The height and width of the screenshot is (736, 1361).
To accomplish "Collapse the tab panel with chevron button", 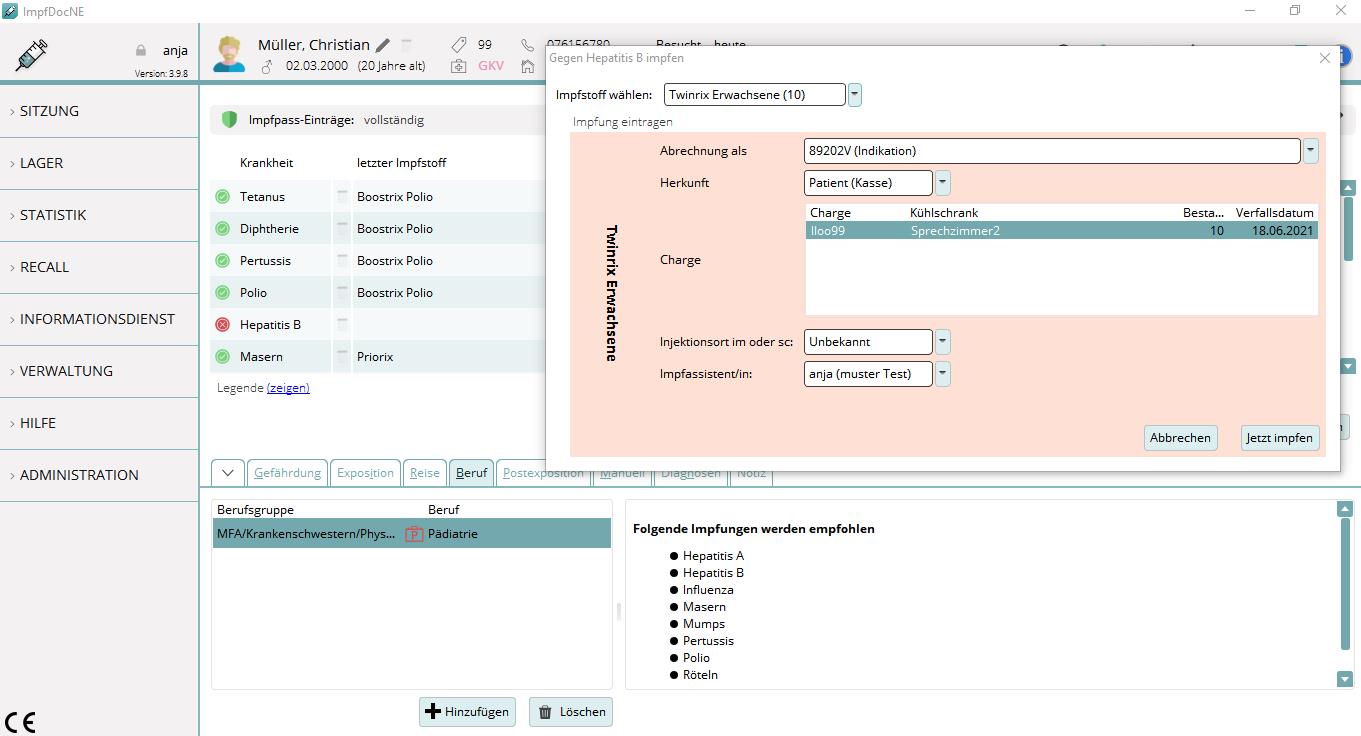I will click(228, 473).
